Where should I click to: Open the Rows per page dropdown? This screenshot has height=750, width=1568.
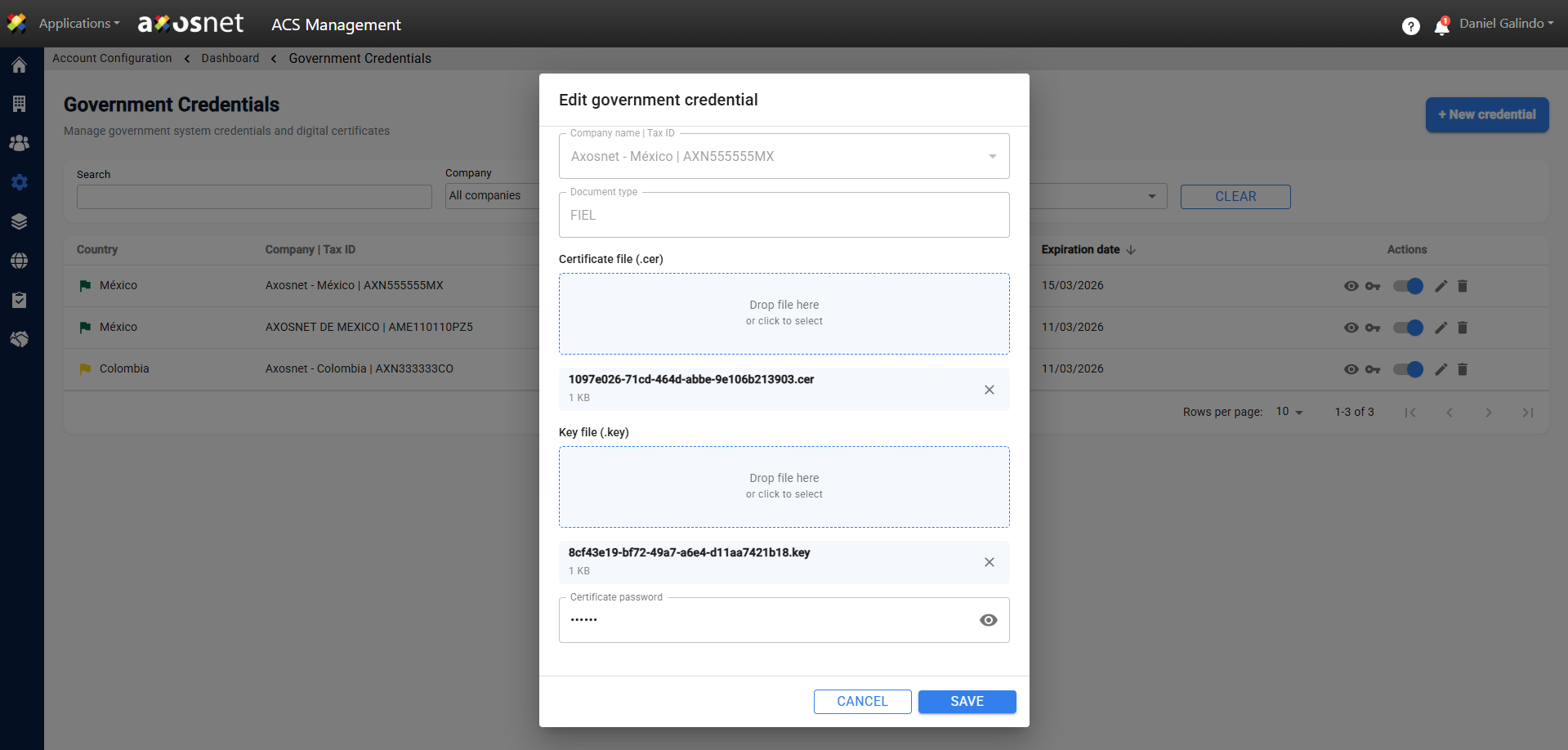(x=1289, y=412)
